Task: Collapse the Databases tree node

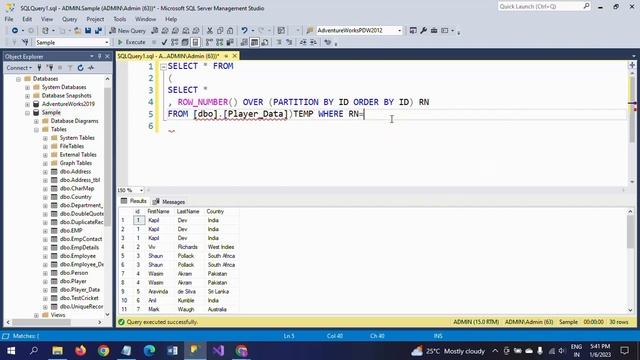Action: (x=18, y=79)
